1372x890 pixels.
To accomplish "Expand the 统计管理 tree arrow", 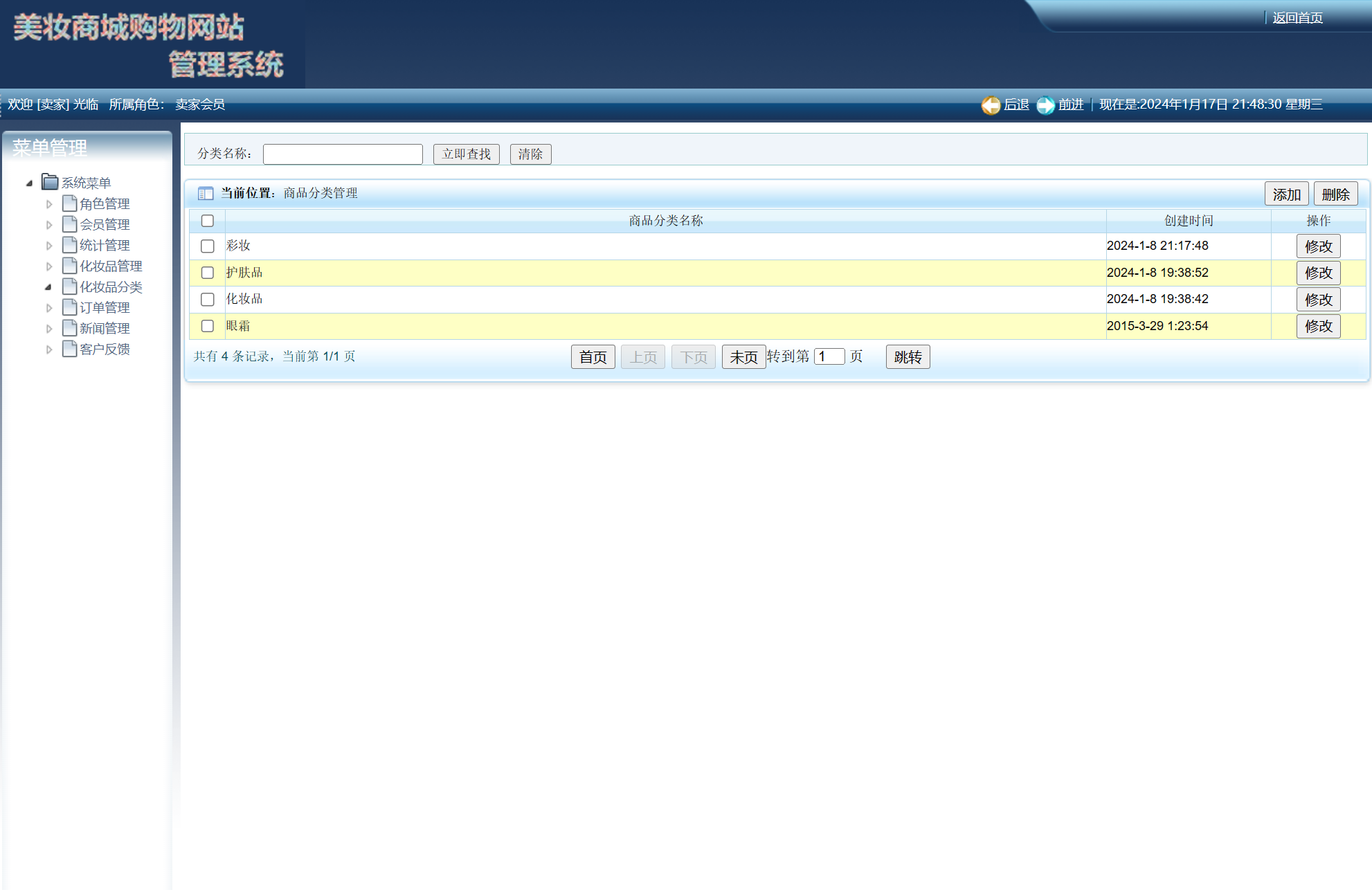I will point(49,246).
